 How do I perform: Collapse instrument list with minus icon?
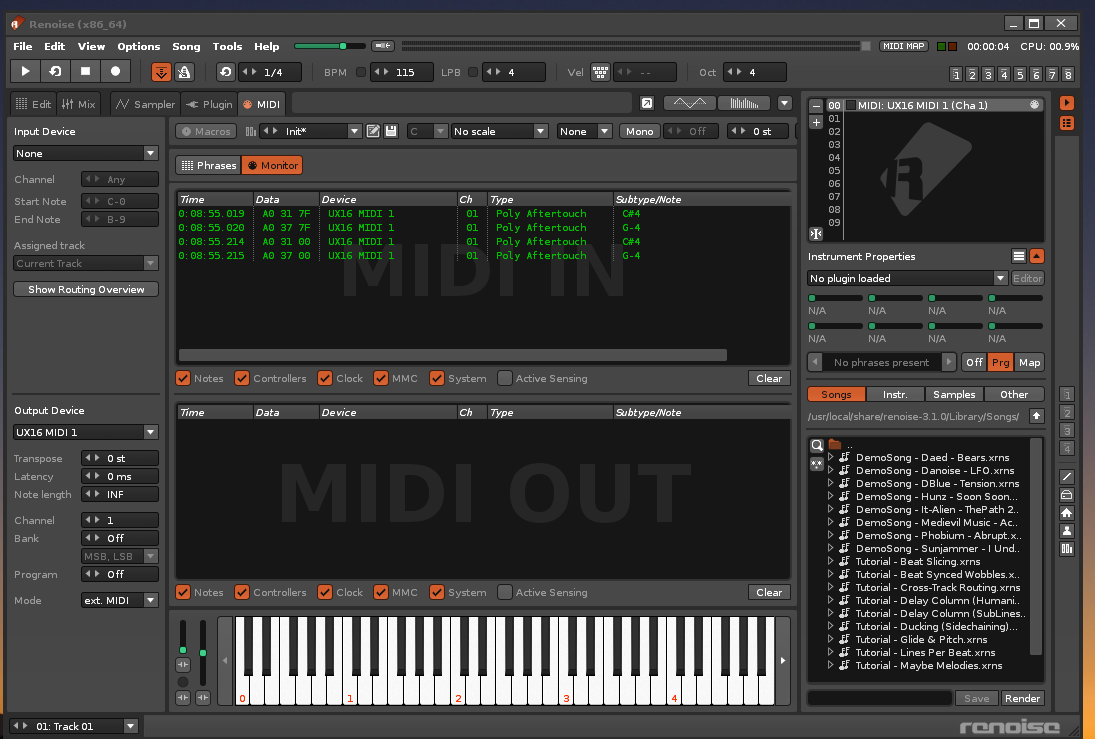coord(816,105)
